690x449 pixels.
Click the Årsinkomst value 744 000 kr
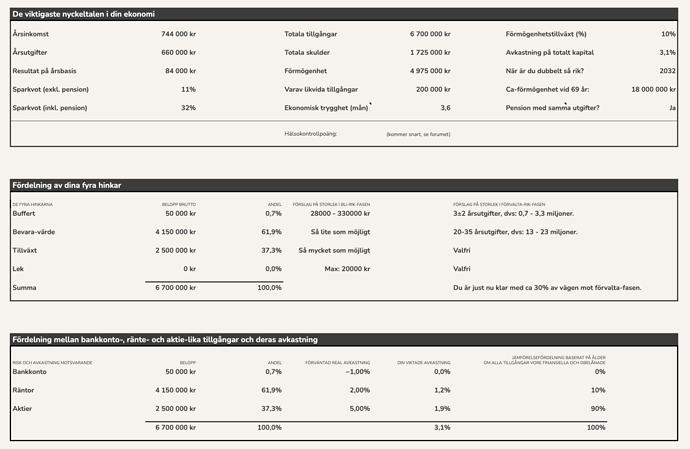[178, 34]
